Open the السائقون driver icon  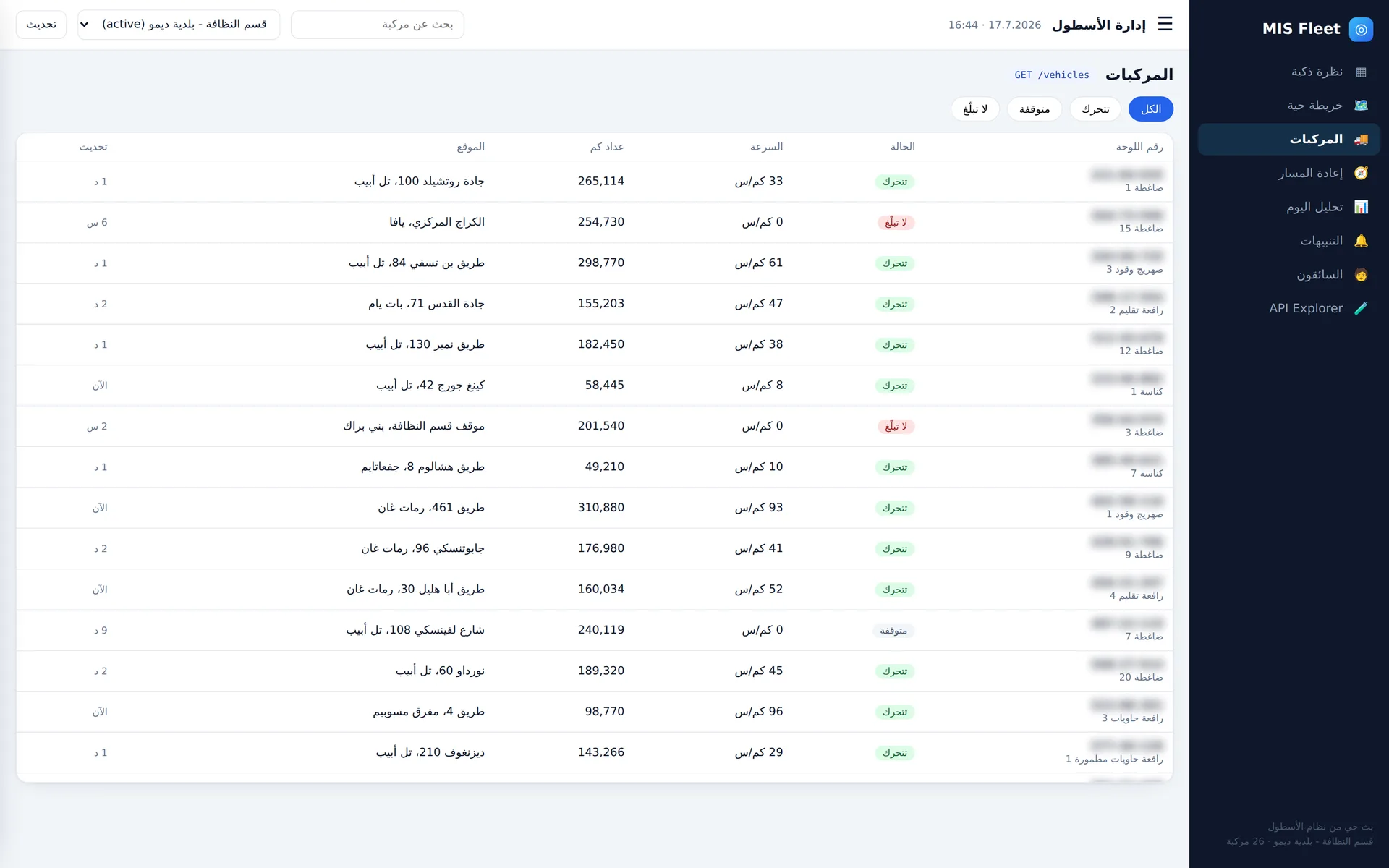pyautogui.click(x=1361, y=275)
